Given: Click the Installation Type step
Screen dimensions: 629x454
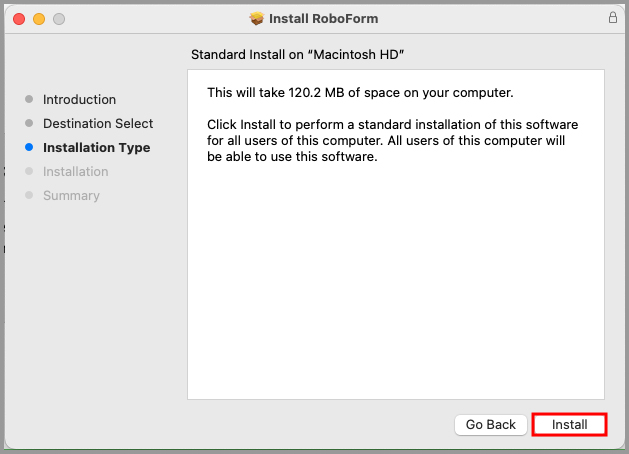Looking at the screenshot, I should (97, 148).
